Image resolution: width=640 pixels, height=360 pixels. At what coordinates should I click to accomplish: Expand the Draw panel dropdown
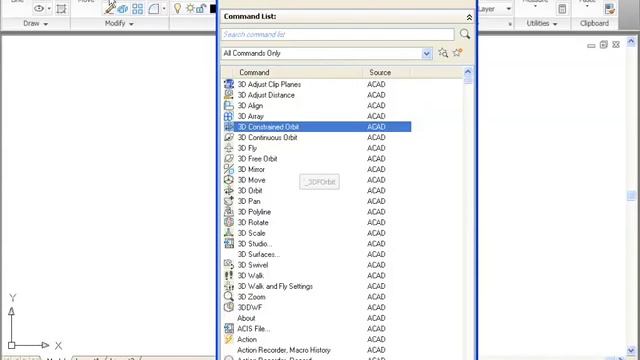coord(46,24)
